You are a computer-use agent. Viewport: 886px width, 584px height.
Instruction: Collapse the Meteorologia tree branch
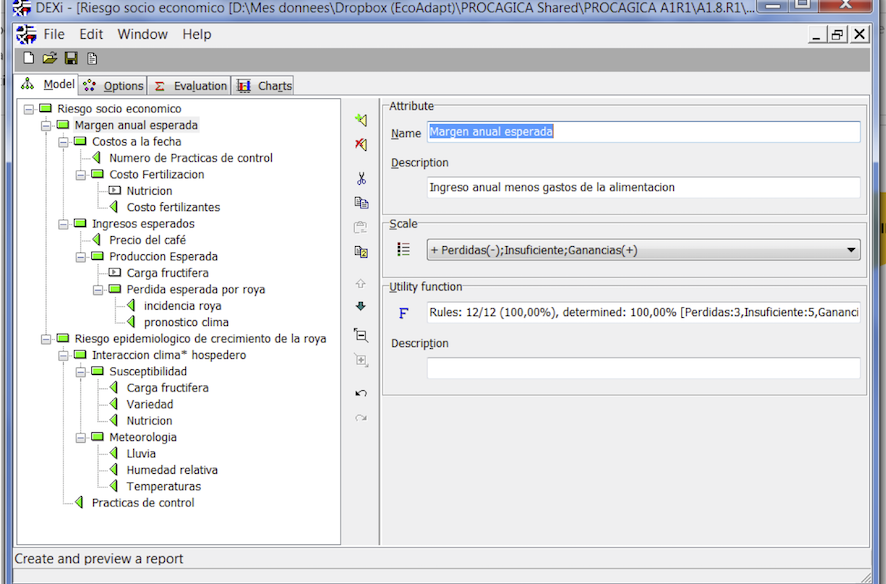80,437
